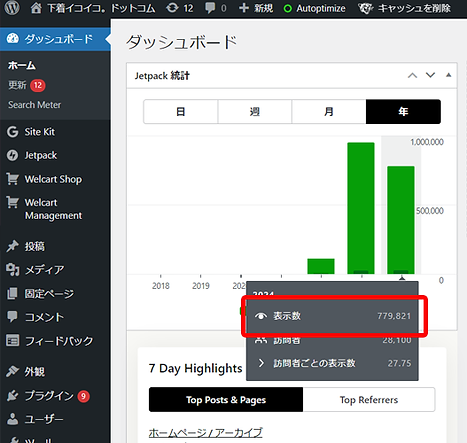Move Jetpack 統計 widget down
This screenshot has height=443, width=467.
[x=430, y=75]
